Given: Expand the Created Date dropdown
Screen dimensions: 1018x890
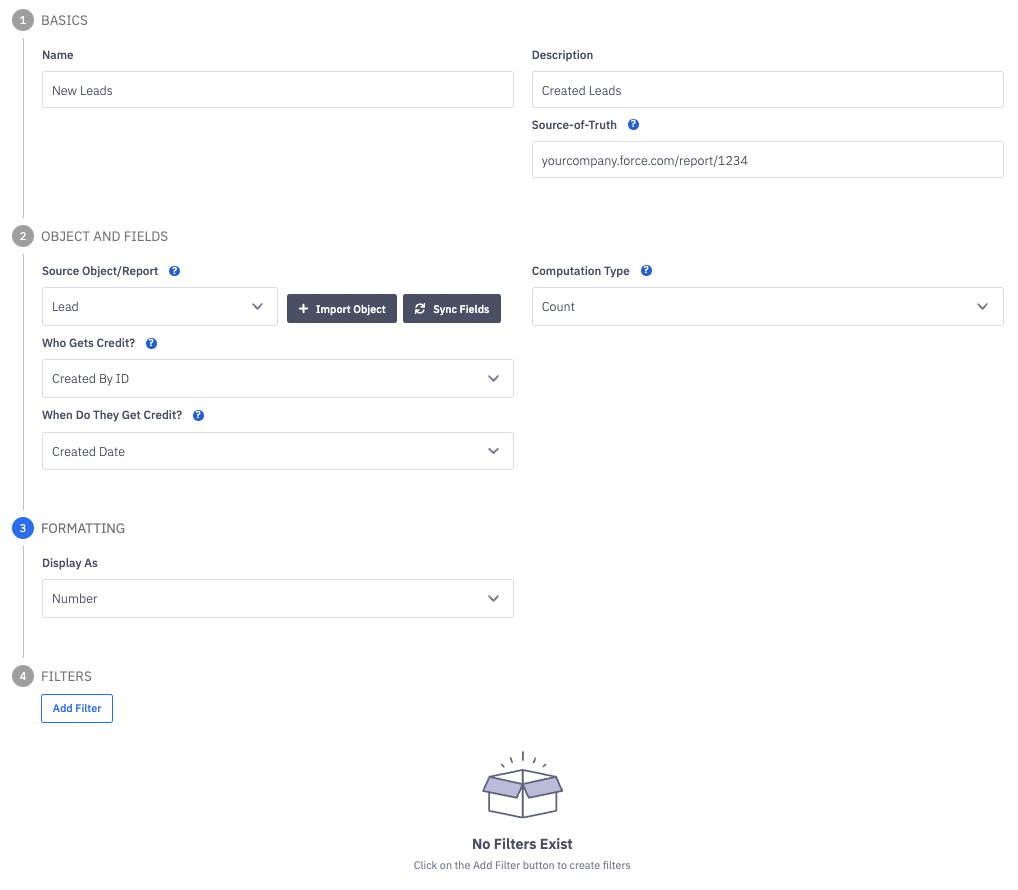Looking at the screenshot, I should [277, 451].
